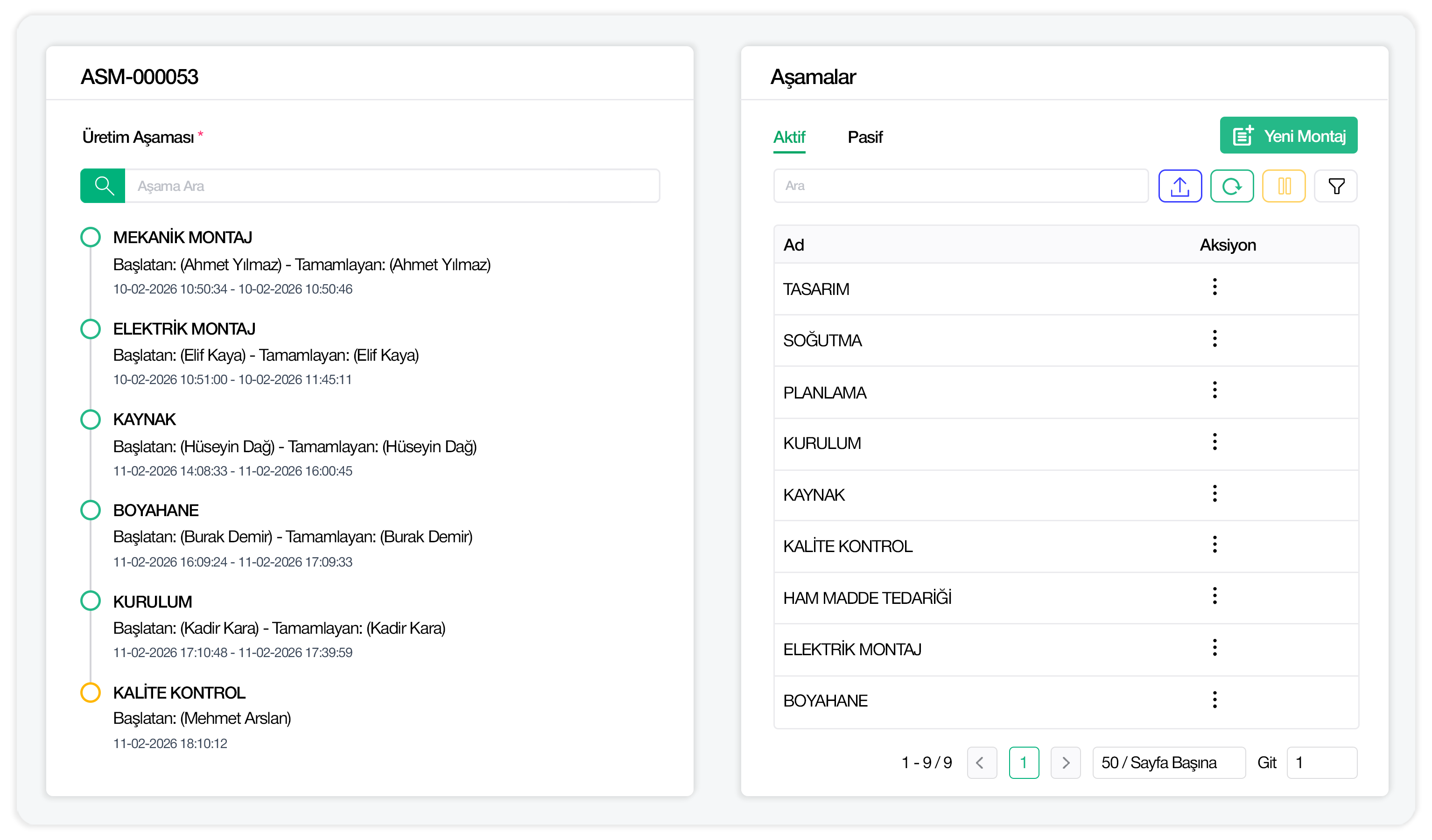
Task: Open three-dot menu for BOYAHANE row
Action: (x=1214, y=700)
